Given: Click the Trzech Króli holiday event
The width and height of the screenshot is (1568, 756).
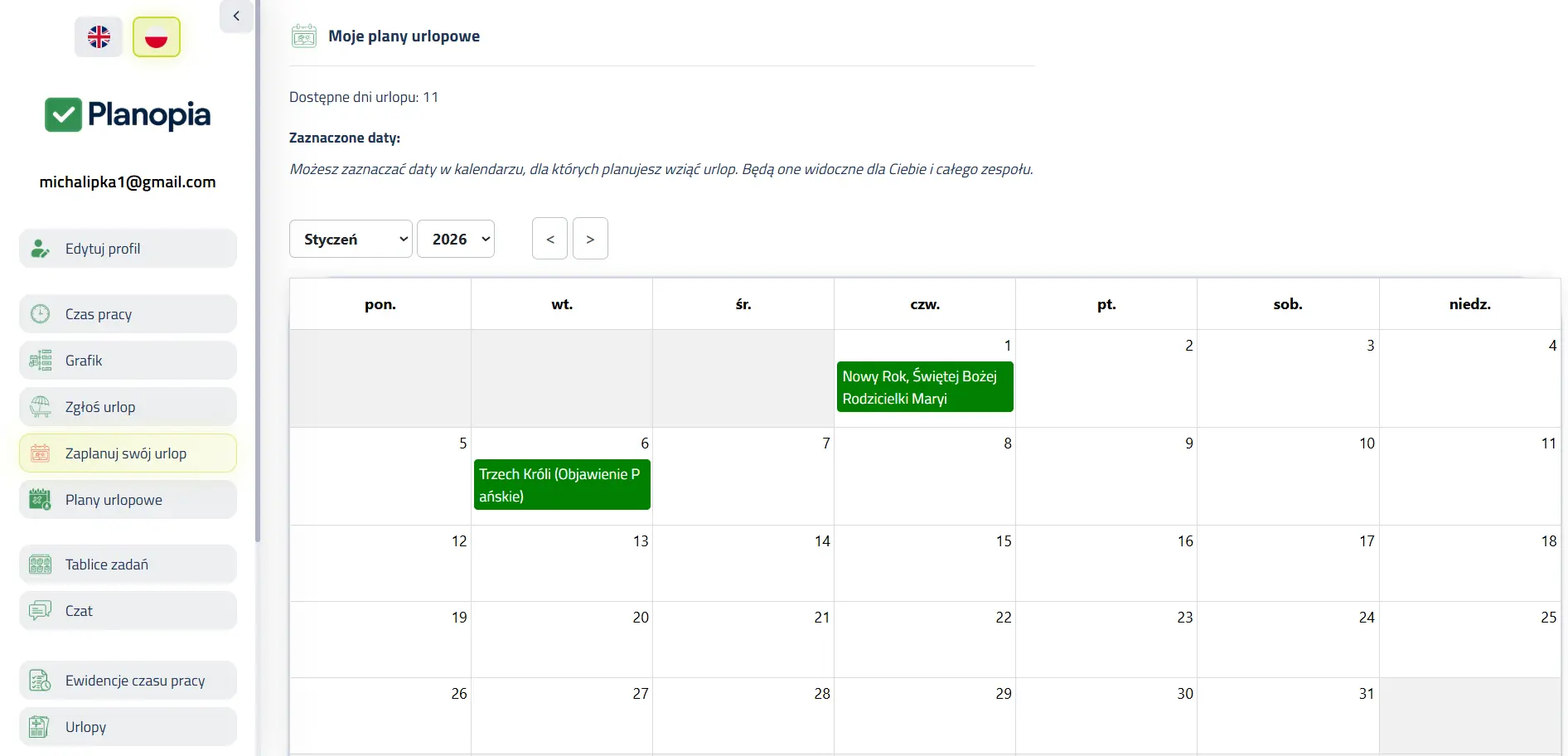Looking at the screenshot, I should (x=561, y=485).
